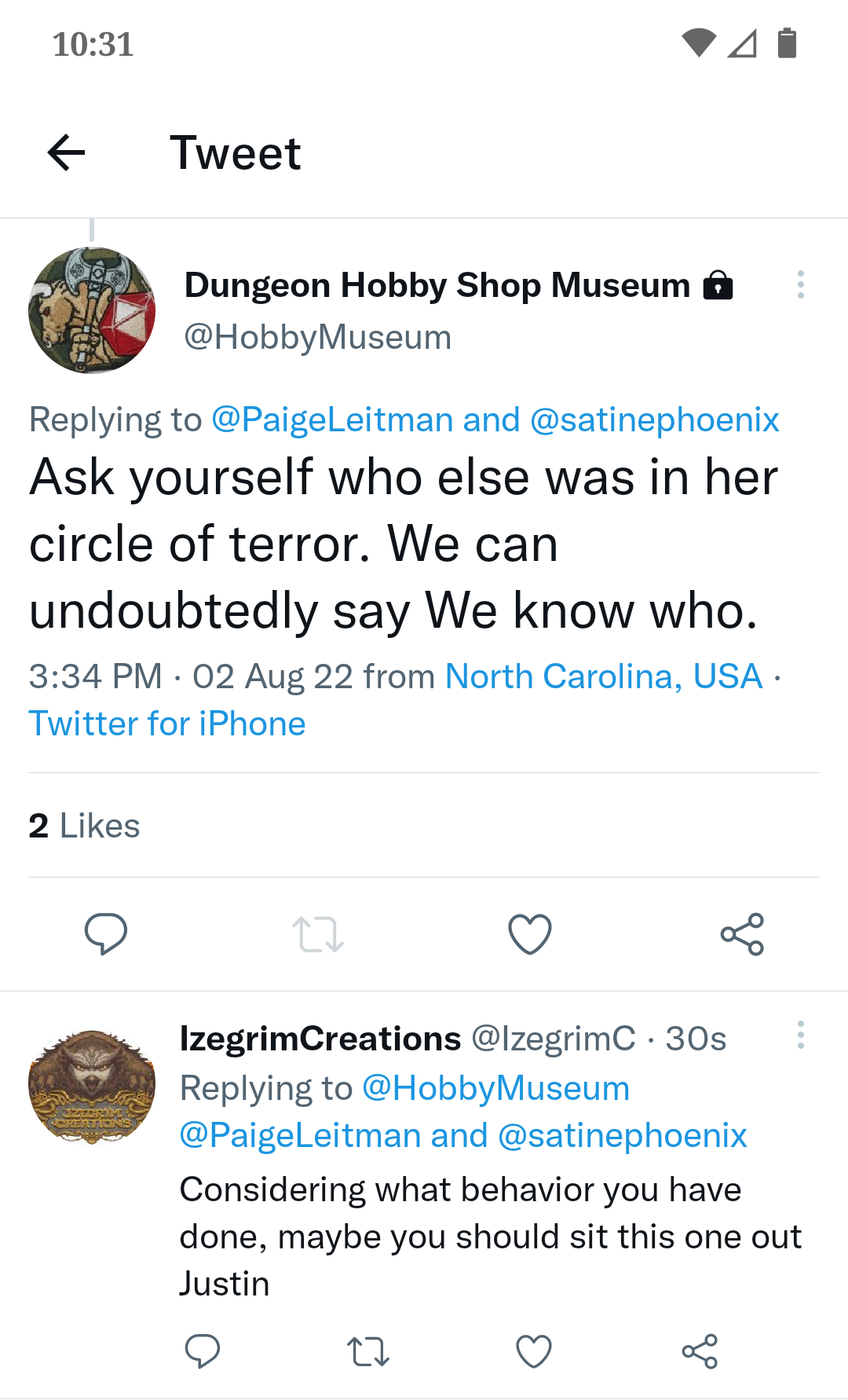
Task: Reply to the IzegrimCreations tweet
Action: [x=203, y=1351]
